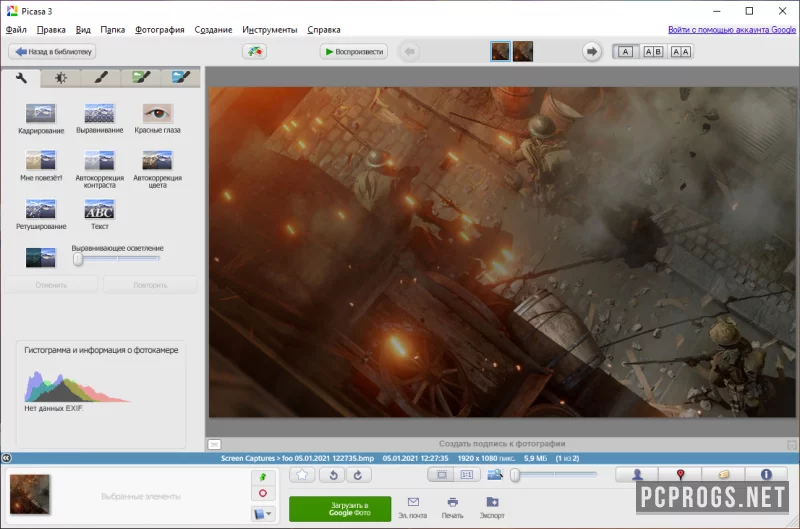Click the photo tray thumbnail
Screen dimensions: 800x529
30,494
